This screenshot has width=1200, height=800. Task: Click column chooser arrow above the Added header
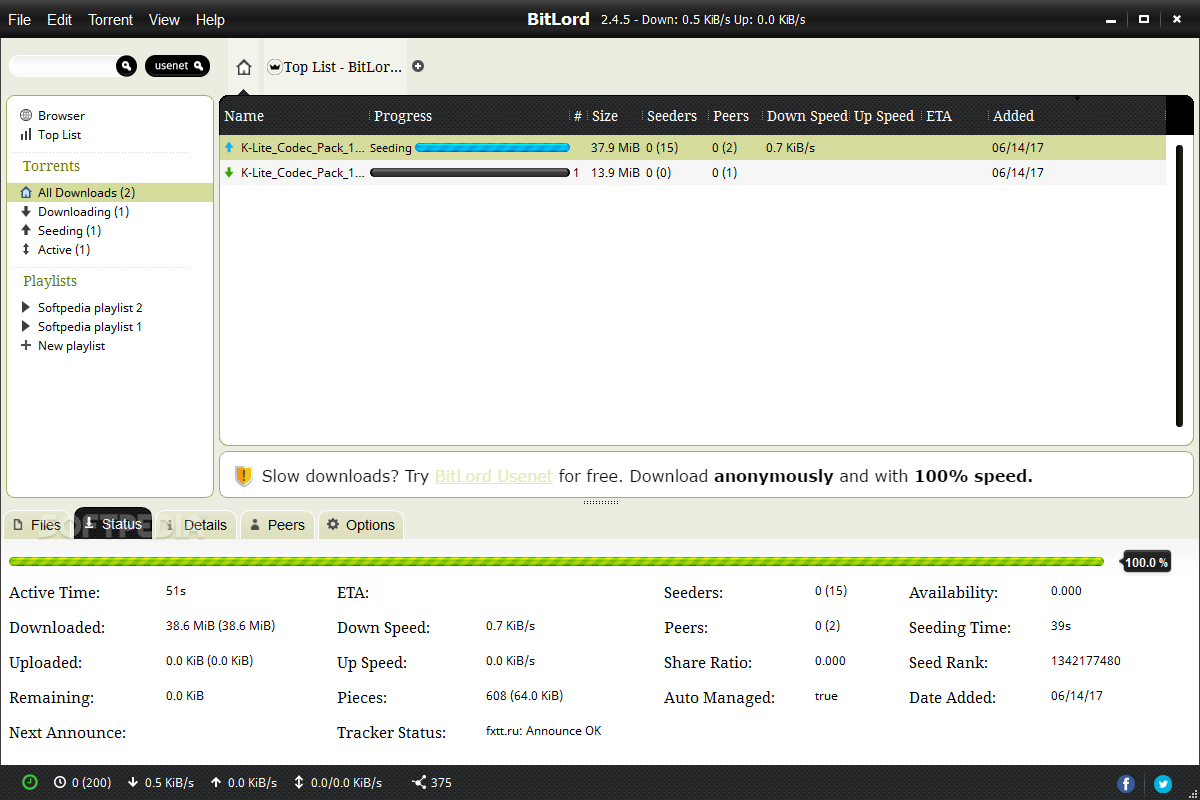[1077, 99]
